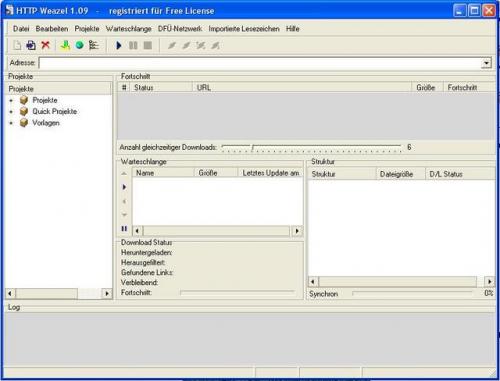This screenshot has width=500, height=381.
Task: Minimize the HTTP Weazel window
Action: coord(459,11)
